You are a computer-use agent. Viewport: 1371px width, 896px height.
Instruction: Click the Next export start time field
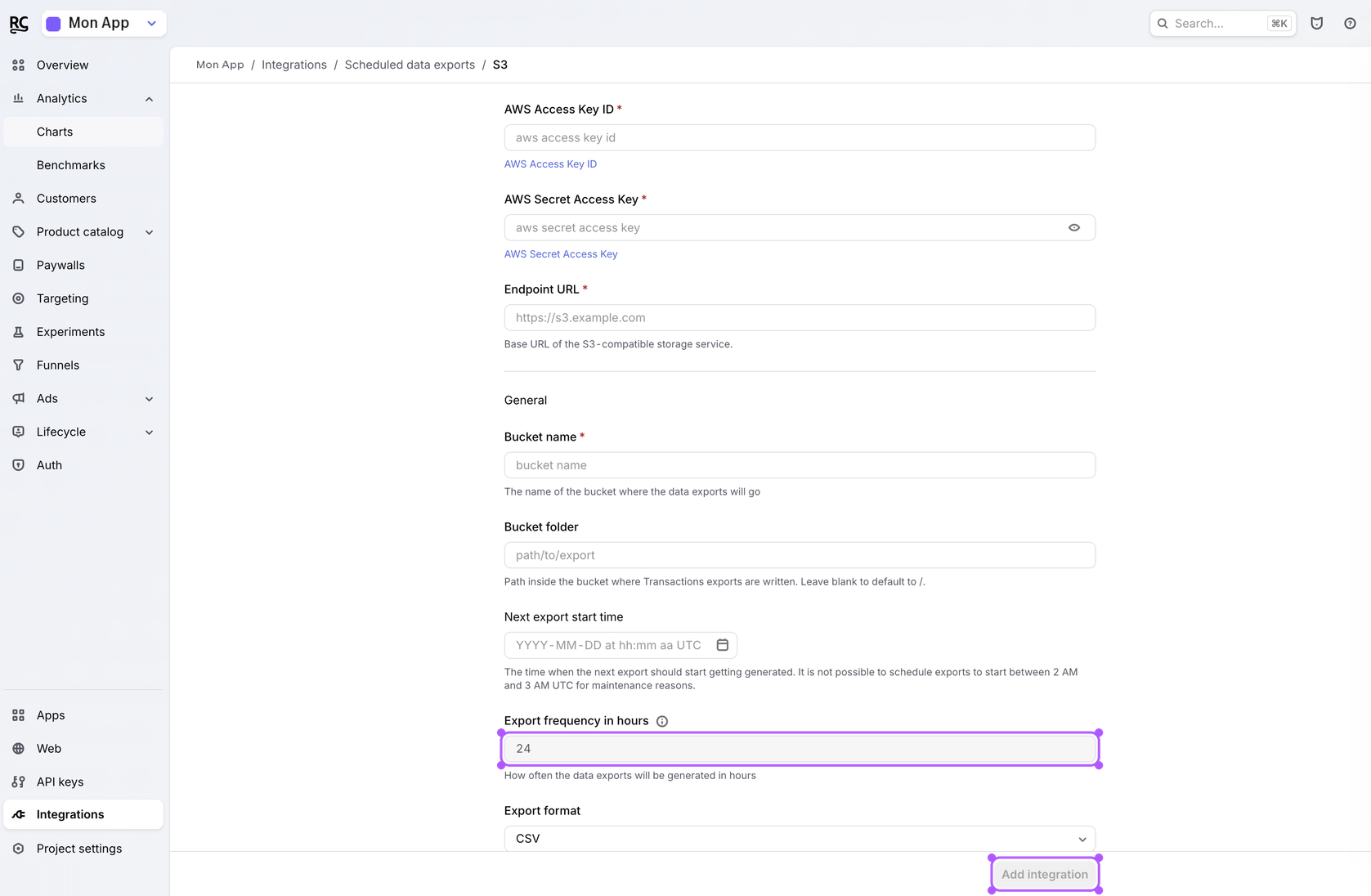click(621, 645)
